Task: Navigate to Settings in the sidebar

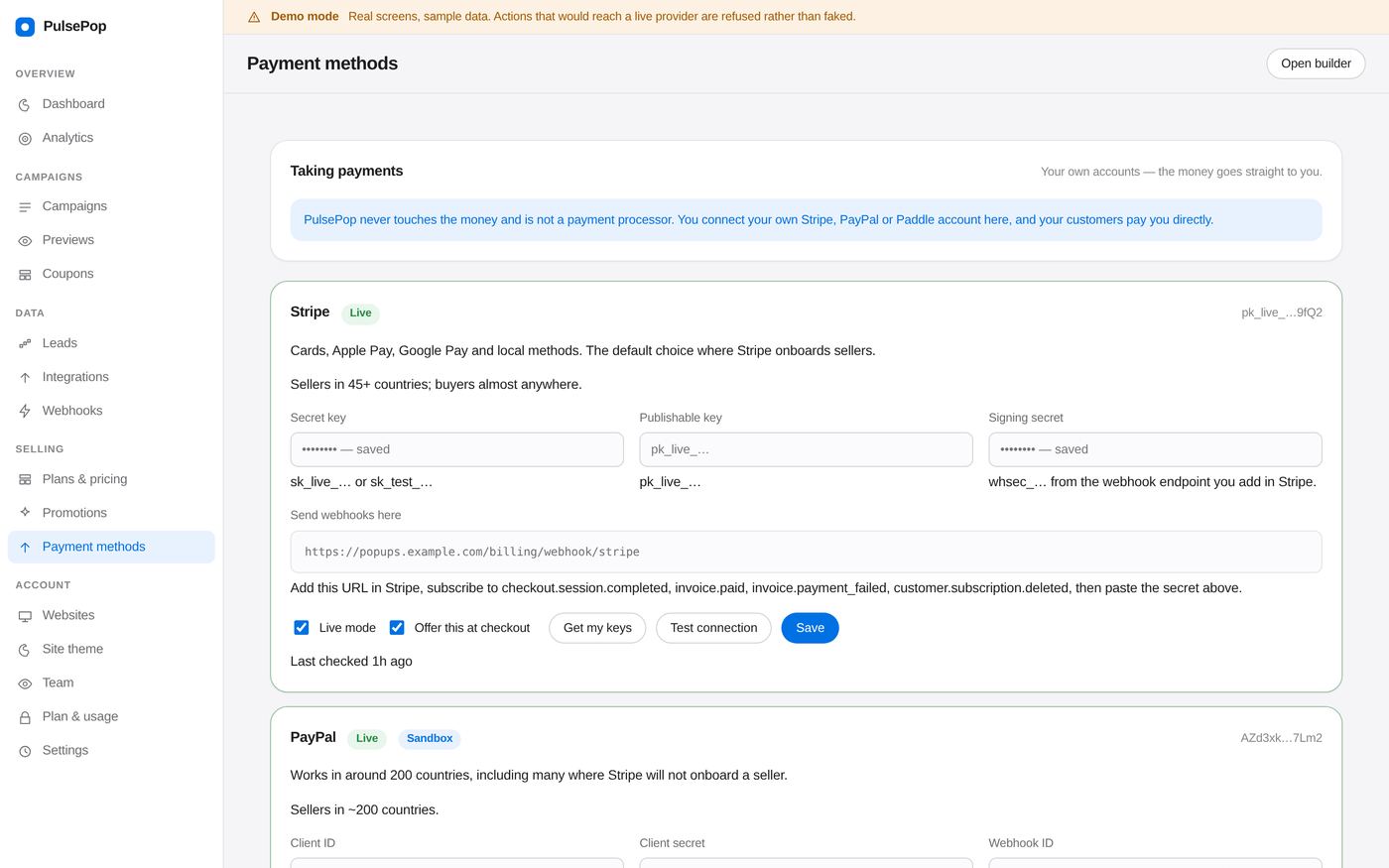Action: 111,750
